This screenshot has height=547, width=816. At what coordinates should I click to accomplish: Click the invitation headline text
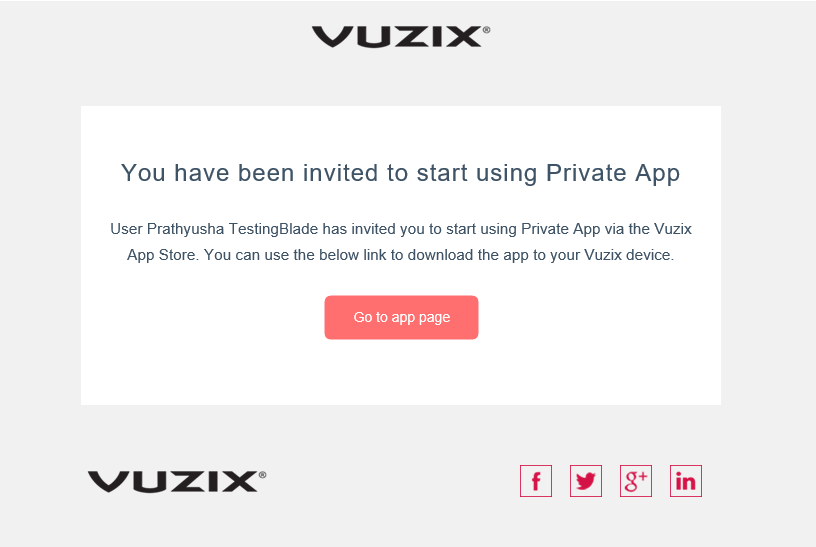click(x=400, y=173)
